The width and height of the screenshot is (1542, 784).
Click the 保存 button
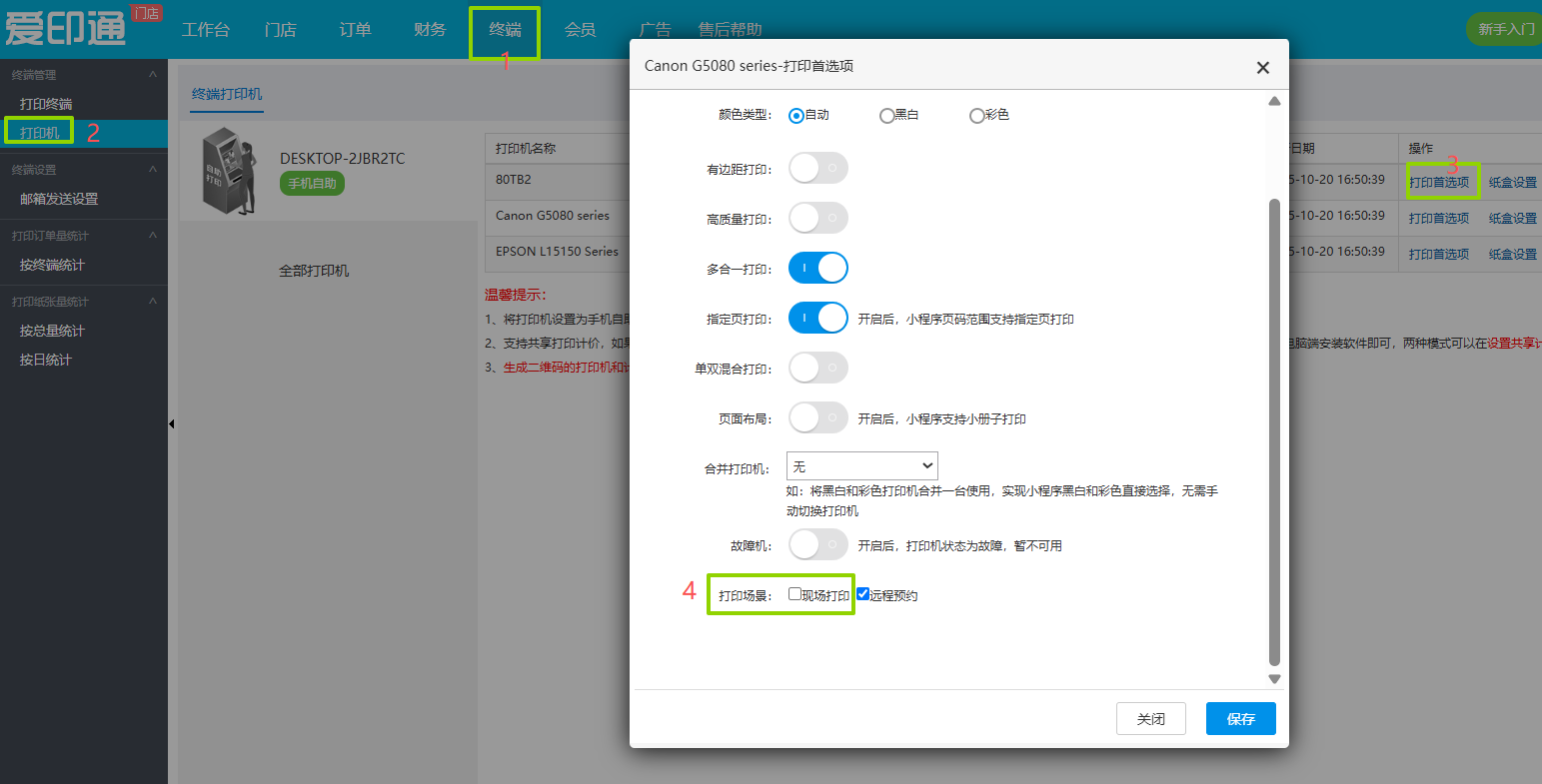pos(1240,719)
